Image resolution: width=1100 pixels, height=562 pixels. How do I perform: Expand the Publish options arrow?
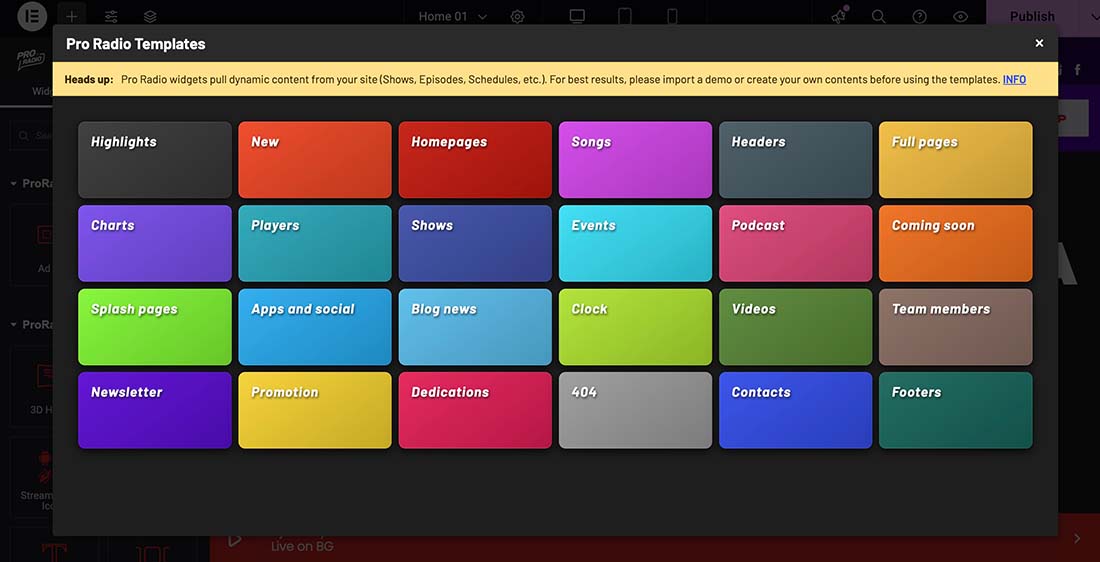point(1094,16)
